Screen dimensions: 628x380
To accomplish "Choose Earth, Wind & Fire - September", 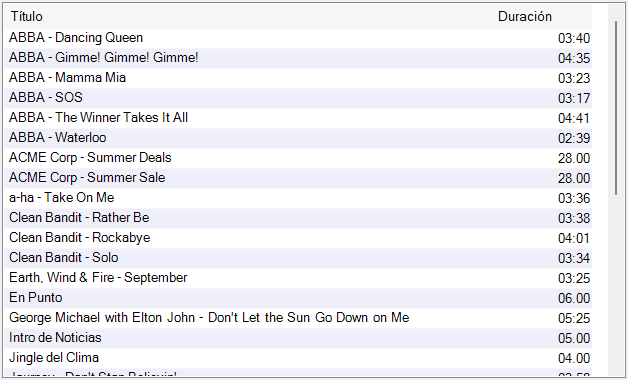I will tap(298, 278).
